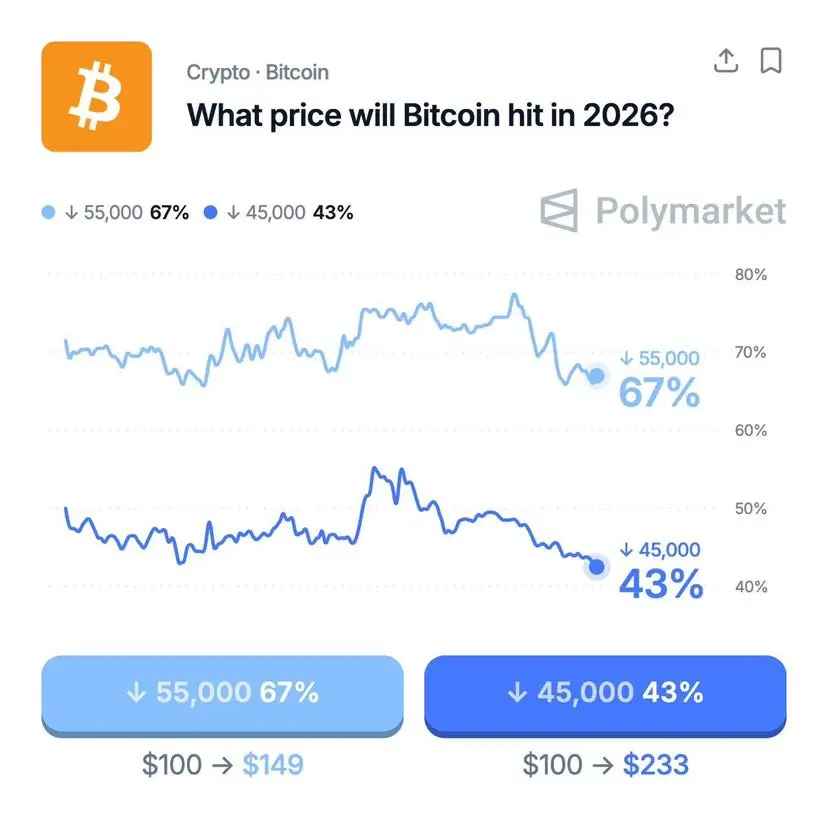Click the market title about Bitcoin 2026
This screenshot has width=828, height=828.
tap(430, 114)
